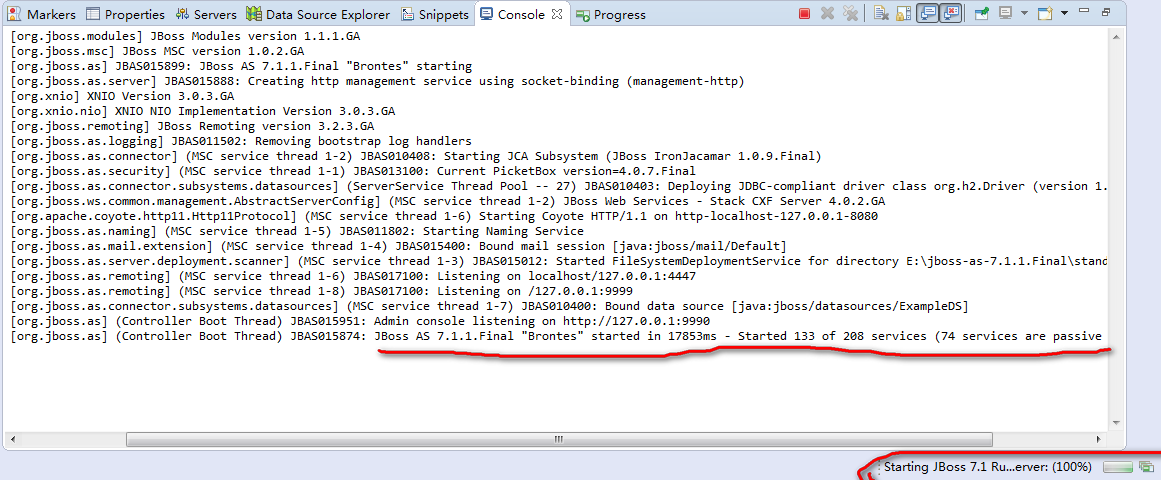Screen dimensions: 1161x480
Task: Click the 'Bound mail session' log line
Action: (x=398, y=246)
